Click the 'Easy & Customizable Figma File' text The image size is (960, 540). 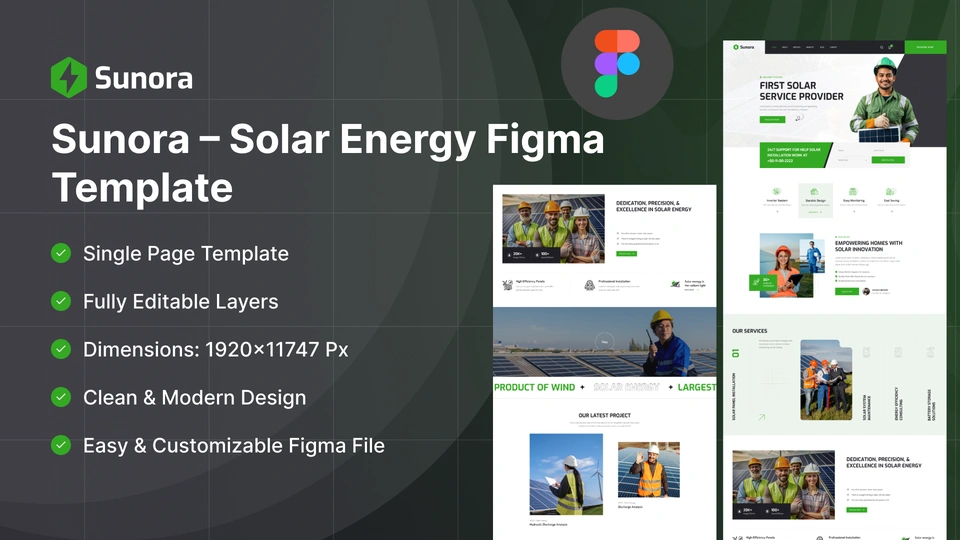coord(234,445)
